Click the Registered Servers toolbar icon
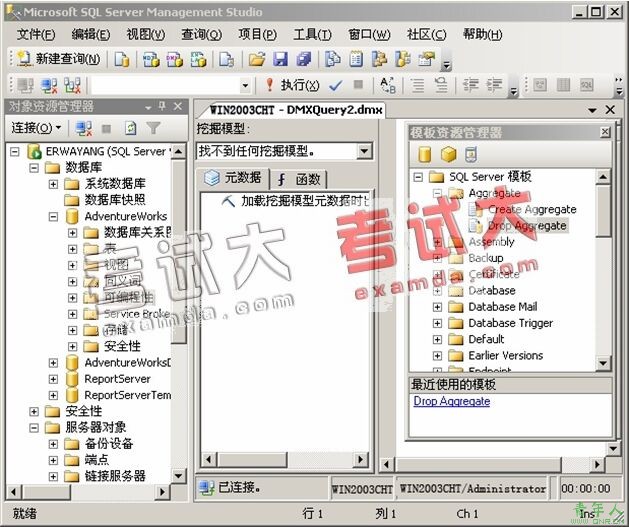This screenshot has width=629, height=527. tap(333, 59)
